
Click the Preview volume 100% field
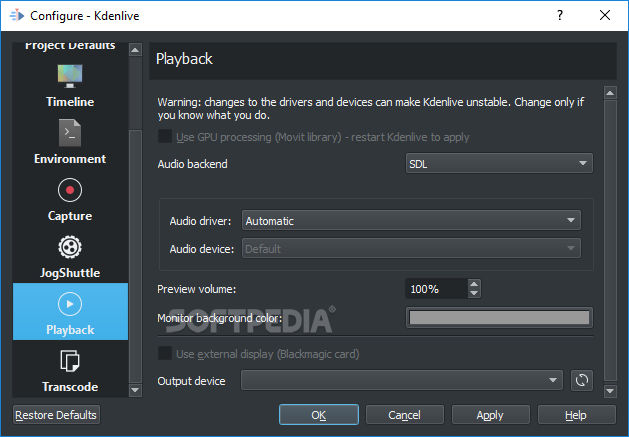coord(436,289)
